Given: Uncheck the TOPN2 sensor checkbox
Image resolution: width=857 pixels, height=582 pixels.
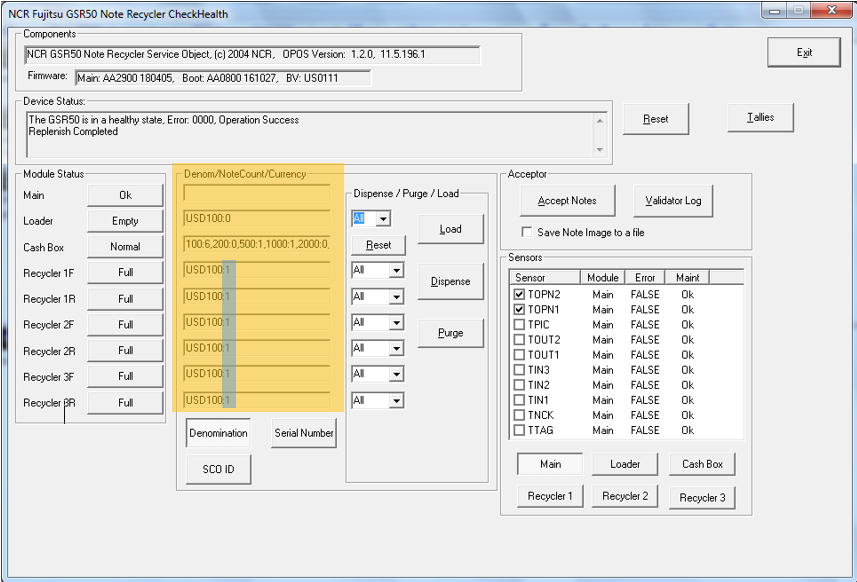Looking at the screenshot, I should click(x=519, y=294).
